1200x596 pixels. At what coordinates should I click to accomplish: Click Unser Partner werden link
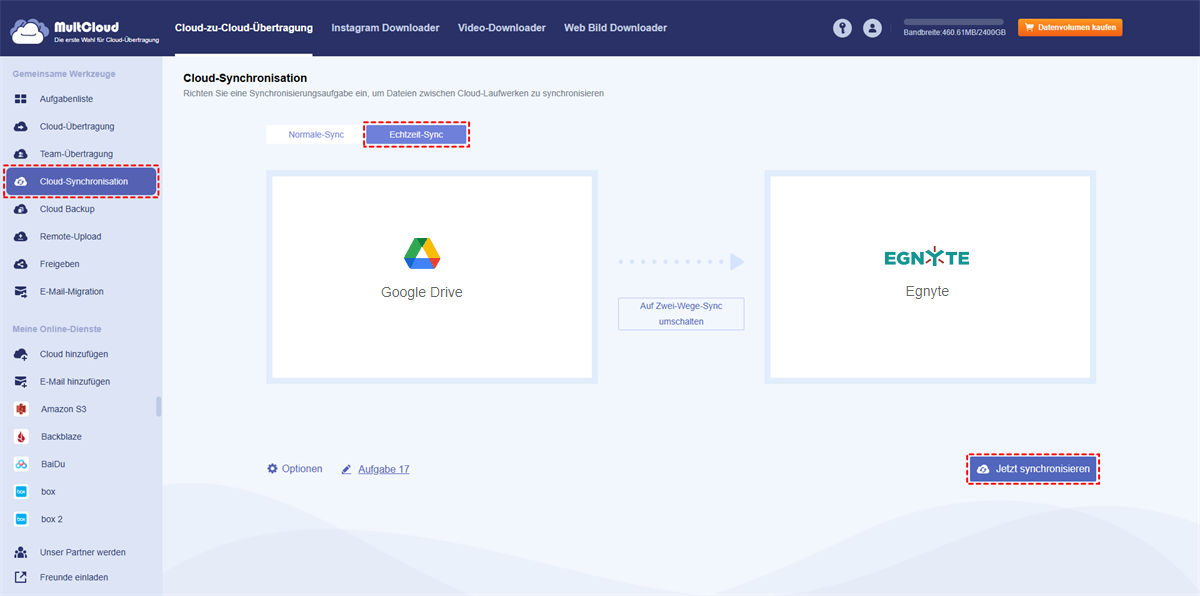click(83, 552)
